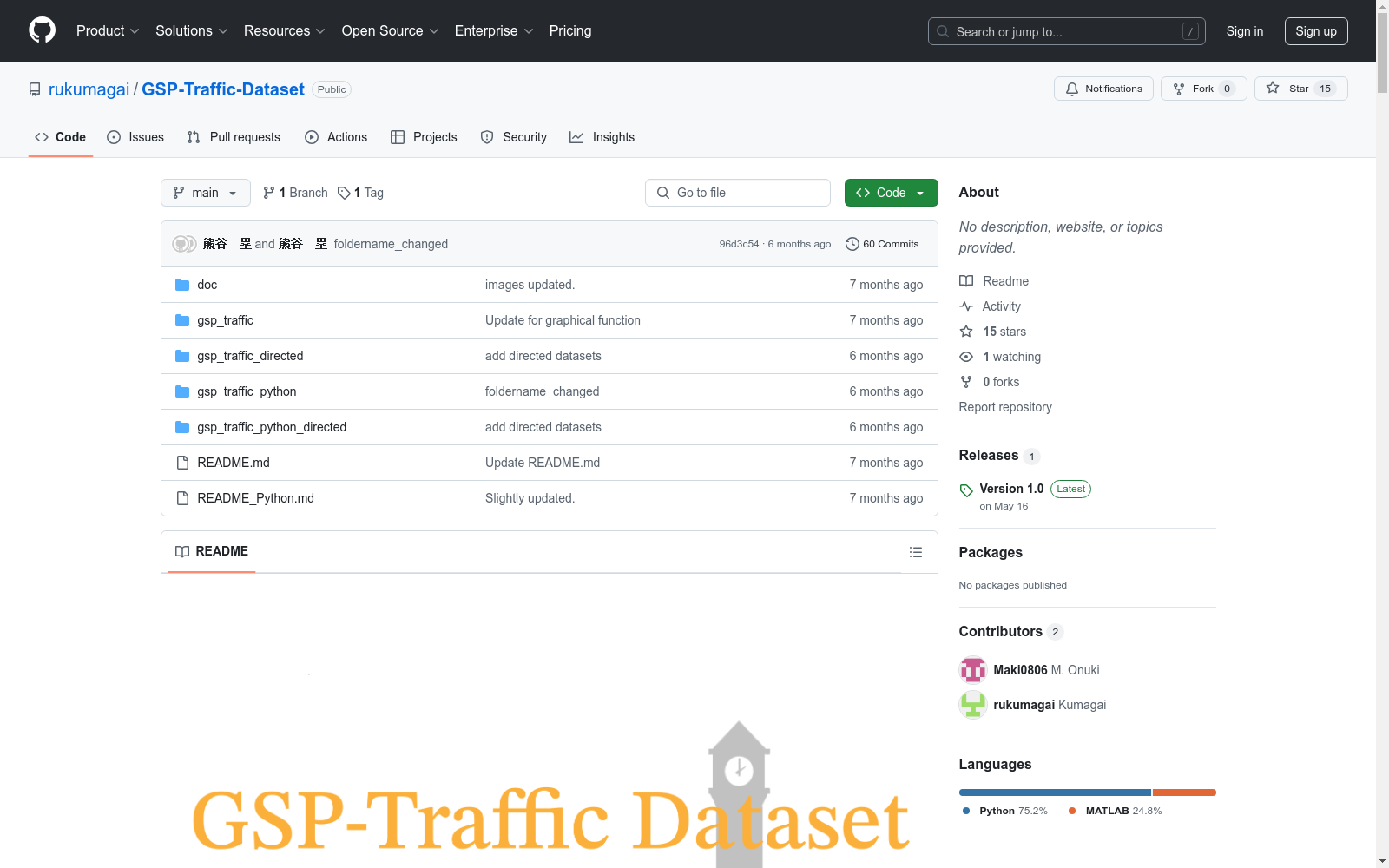Star the repository
This screenshot has height=868, width=1389.
click(1300, 89)
